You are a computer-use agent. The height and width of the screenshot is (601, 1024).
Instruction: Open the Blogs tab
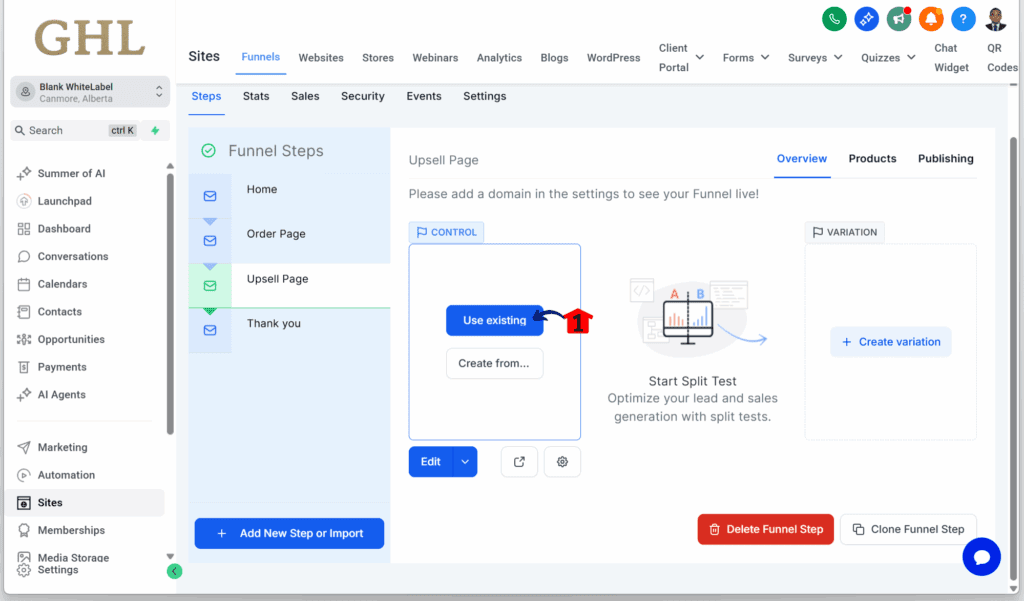554,57
